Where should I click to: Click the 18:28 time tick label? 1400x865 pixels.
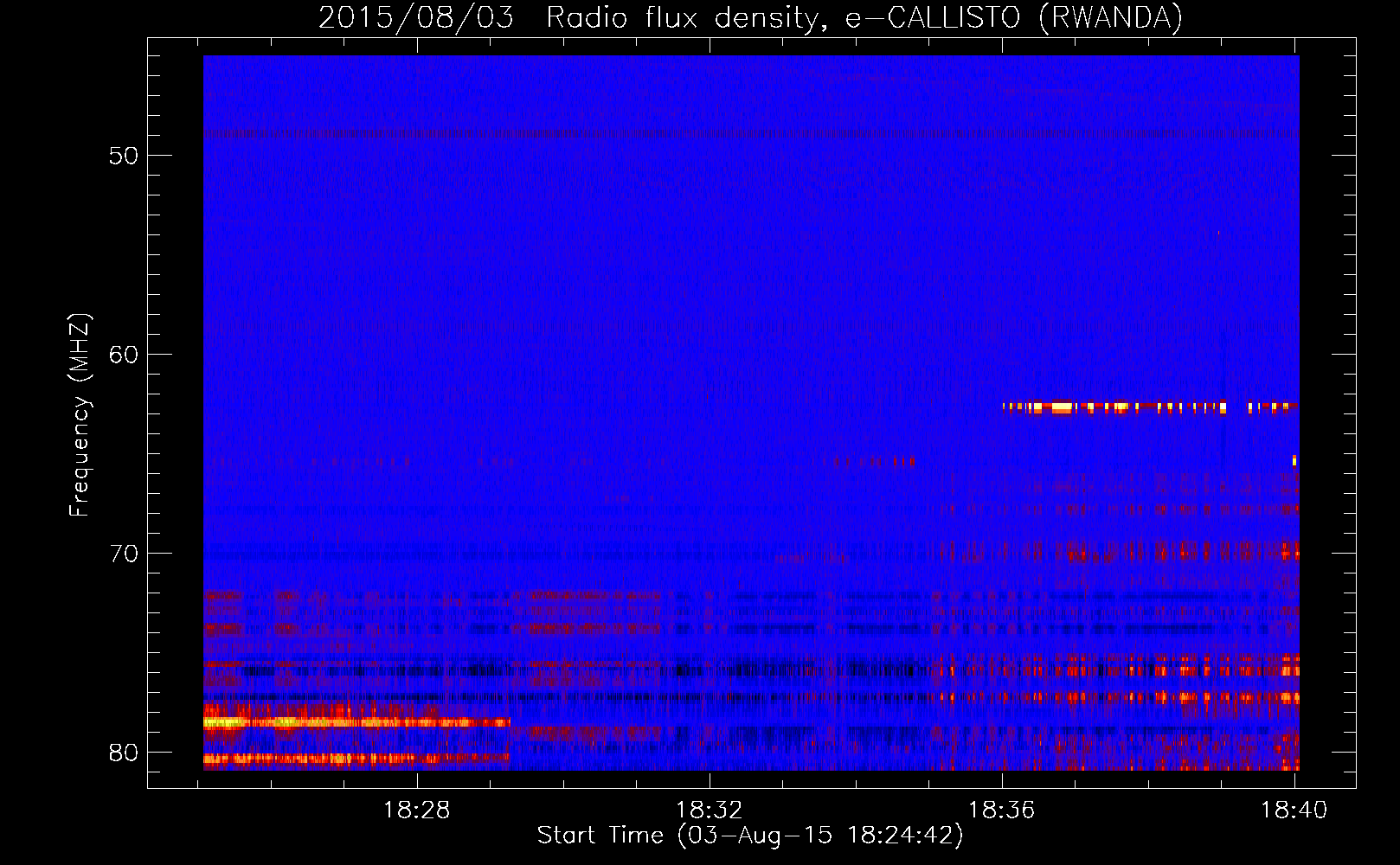(x=417, y=811)
